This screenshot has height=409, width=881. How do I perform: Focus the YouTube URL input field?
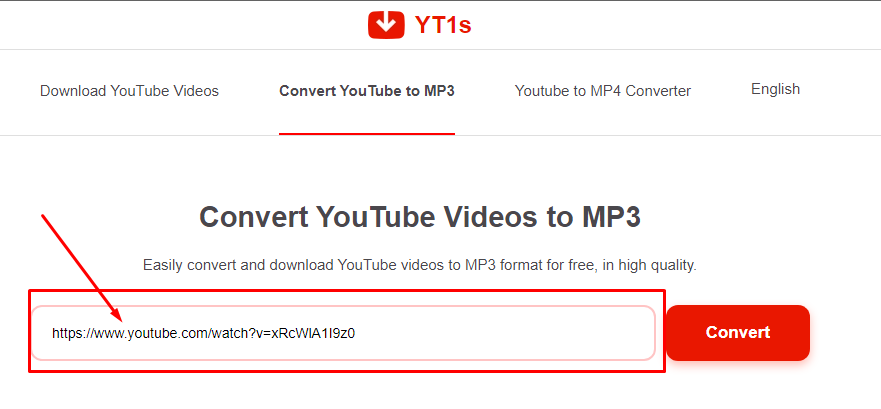(343, 333)
